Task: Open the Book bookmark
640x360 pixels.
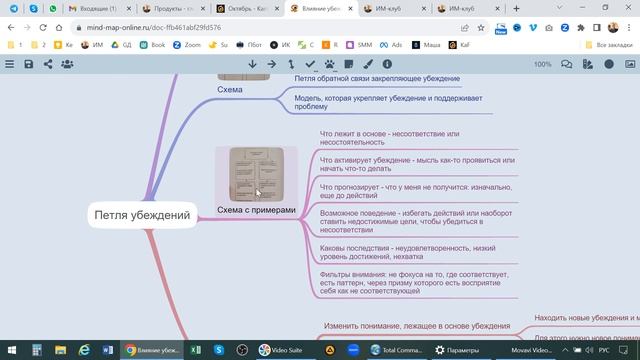Action: (152, 45)
